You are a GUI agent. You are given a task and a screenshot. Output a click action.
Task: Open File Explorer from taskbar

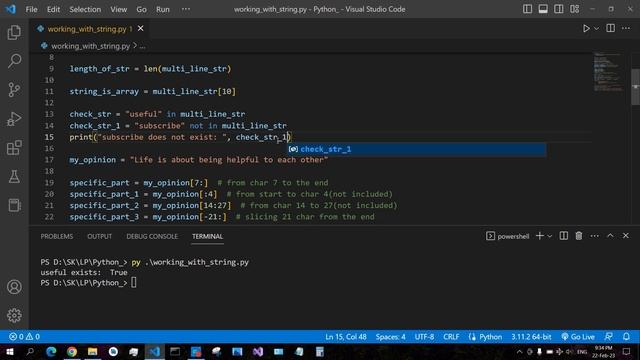pyautogui.click(x=93, y=351)
